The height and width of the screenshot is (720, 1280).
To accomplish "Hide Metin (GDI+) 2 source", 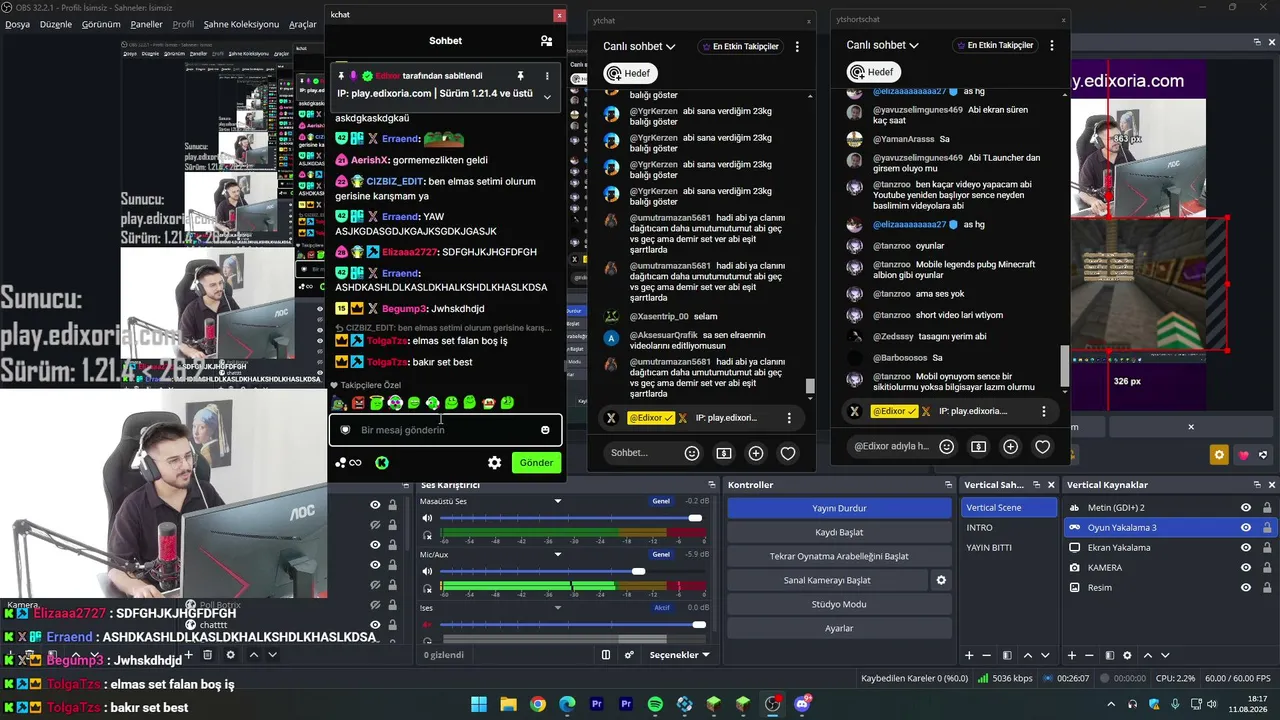I will click(1246, 507).
